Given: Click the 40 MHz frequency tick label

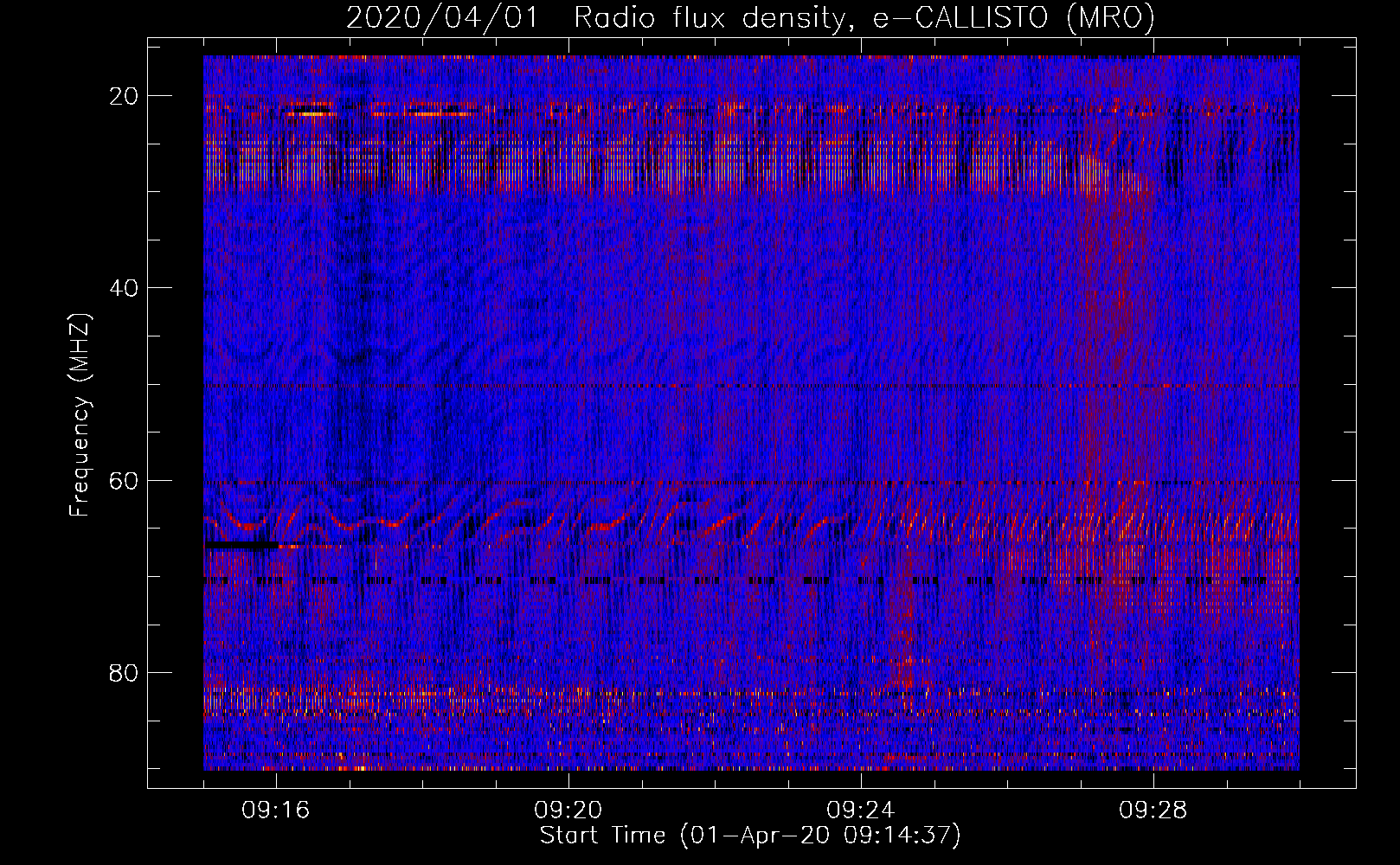Looking at the screenshot, I should 125,287.
